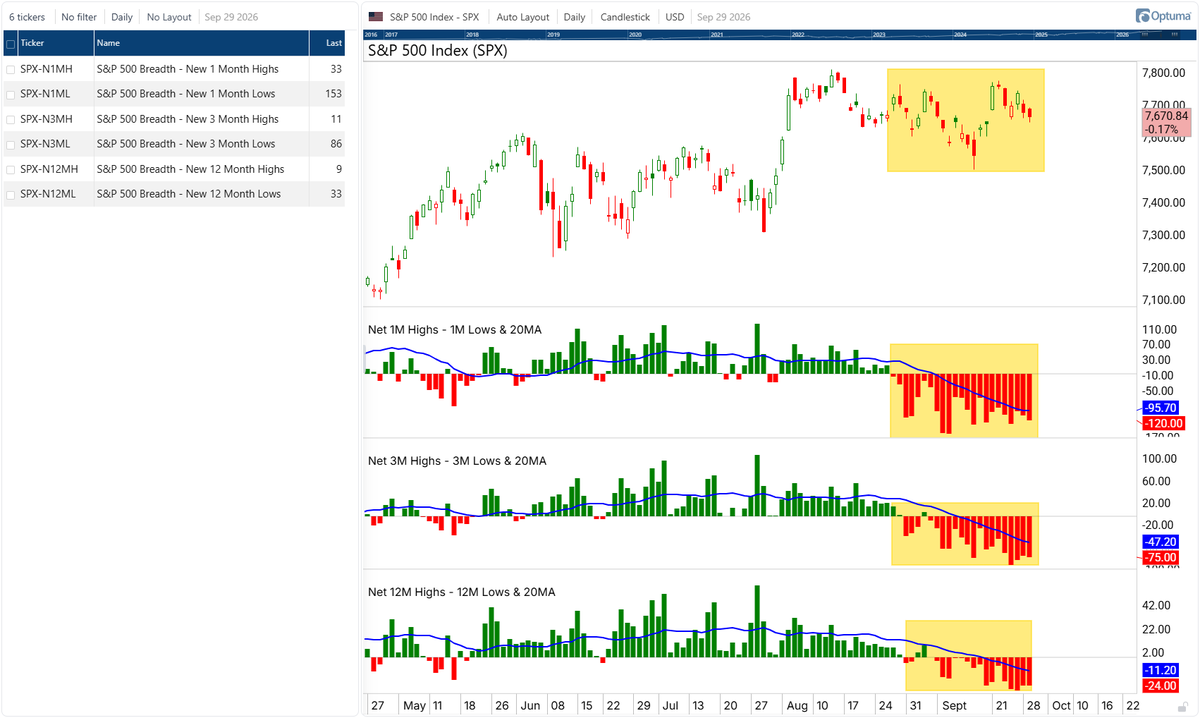Image resolution: width=1200 pixels, height=718 pixels.
Task: Select the S&P 500 Breadth - New 3 Month Highs name
Action: coord(187,119)
